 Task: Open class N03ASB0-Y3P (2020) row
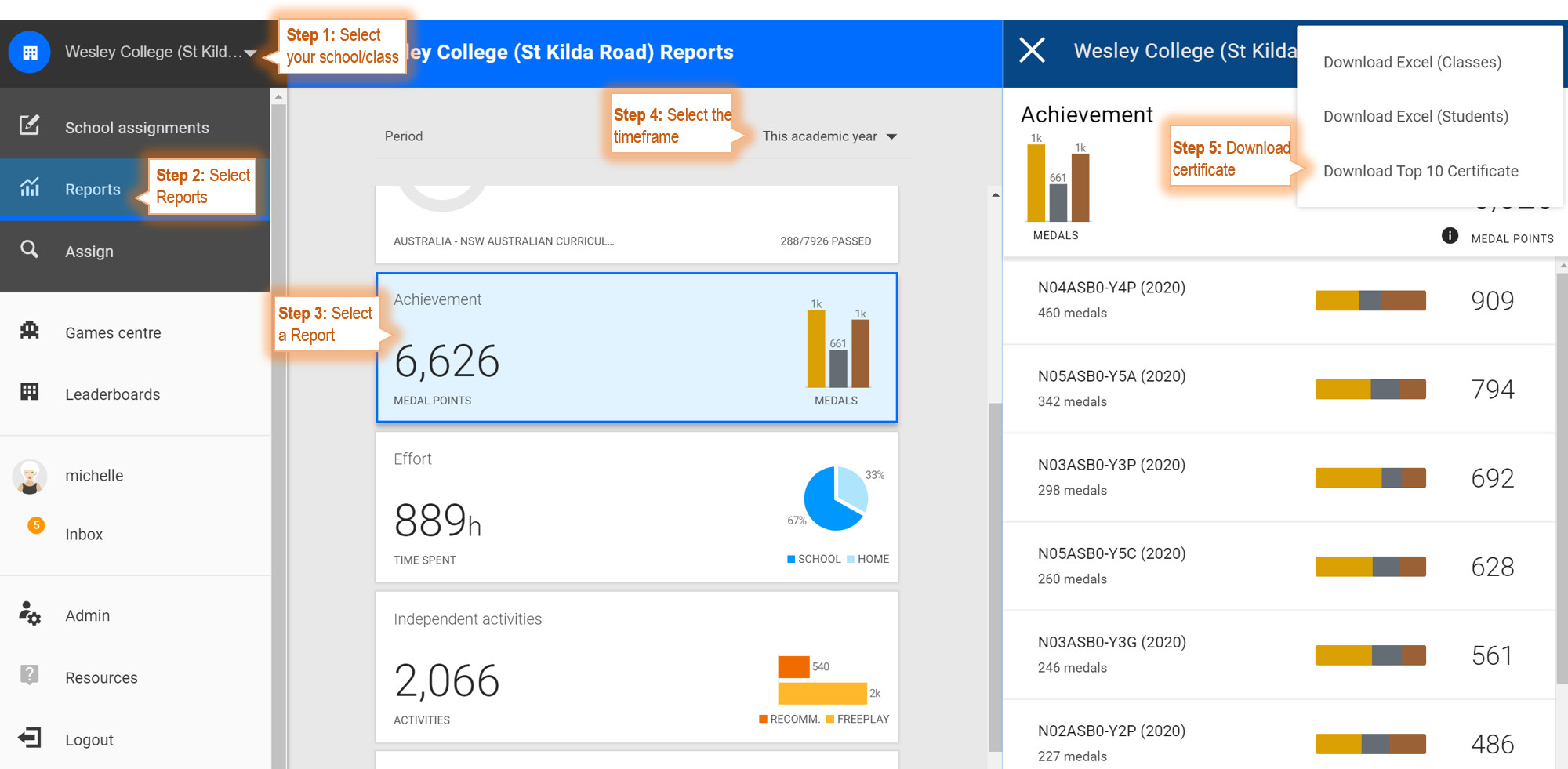point(1278,477)
